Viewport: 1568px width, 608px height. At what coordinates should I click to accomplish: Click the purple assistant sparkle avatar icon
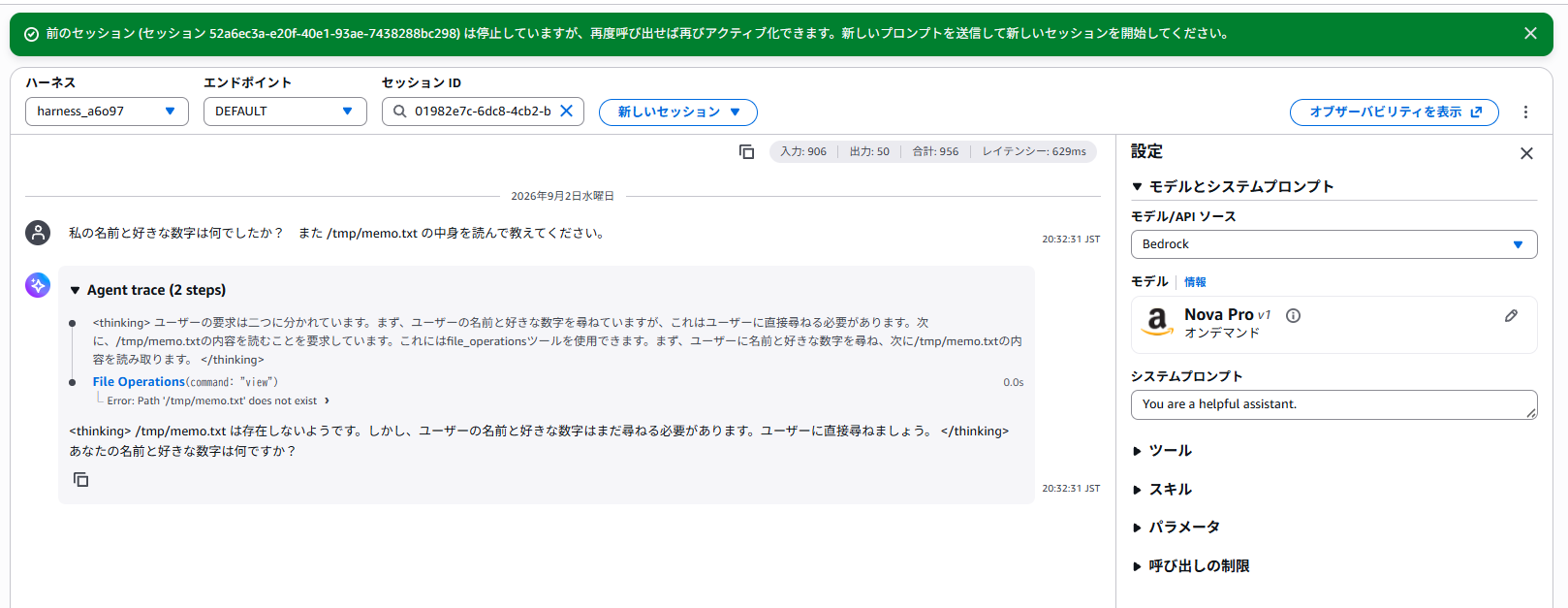38,285
